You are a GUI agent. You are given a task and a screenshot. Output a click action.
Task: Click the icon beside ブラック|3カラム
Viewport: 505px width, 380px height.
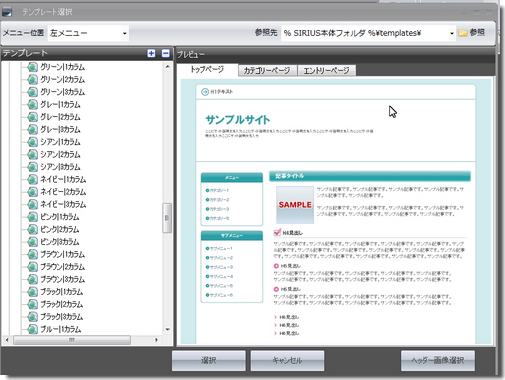(32, 317)
